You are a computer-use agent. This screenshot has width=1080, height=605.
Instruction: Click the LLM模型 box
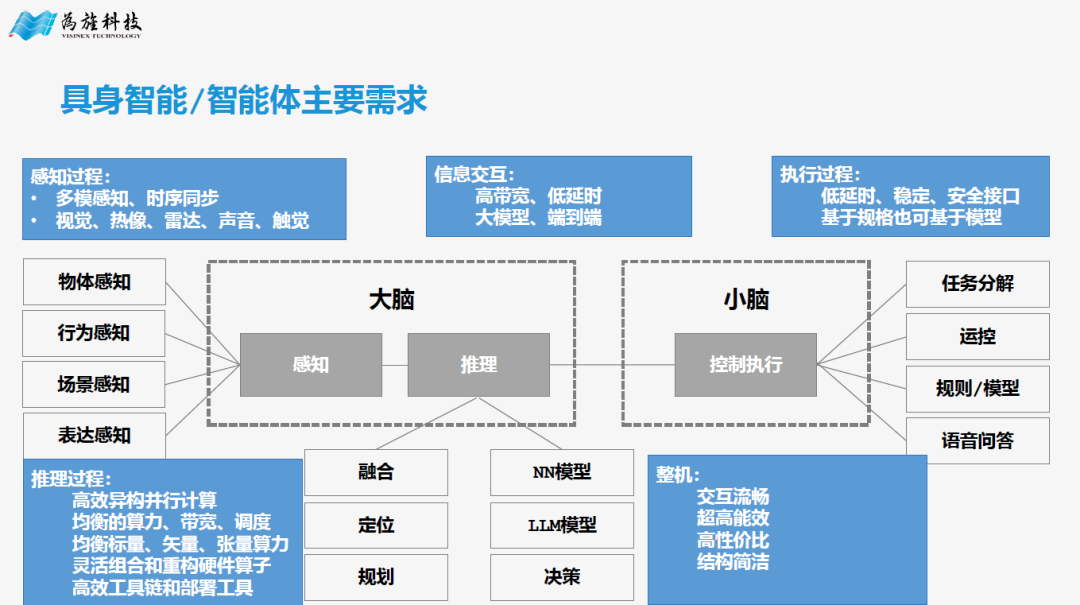coord(562,525)
